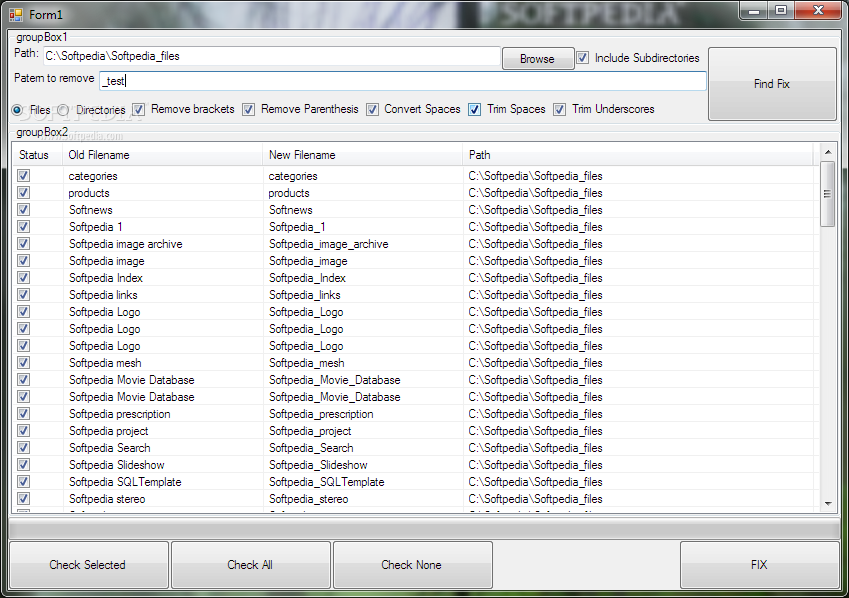Uncheck the Softpedia Search row checkbox
849x598 pixels.
point(23,447)
